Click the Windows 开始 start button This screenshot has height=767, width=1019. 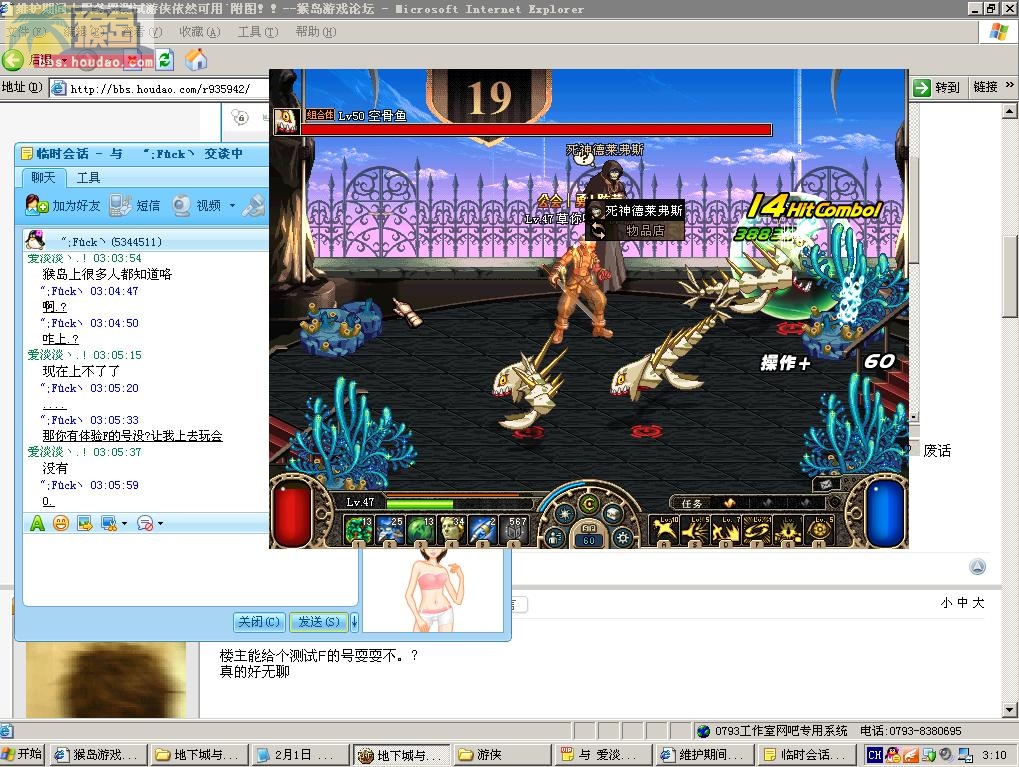[23, 754]
